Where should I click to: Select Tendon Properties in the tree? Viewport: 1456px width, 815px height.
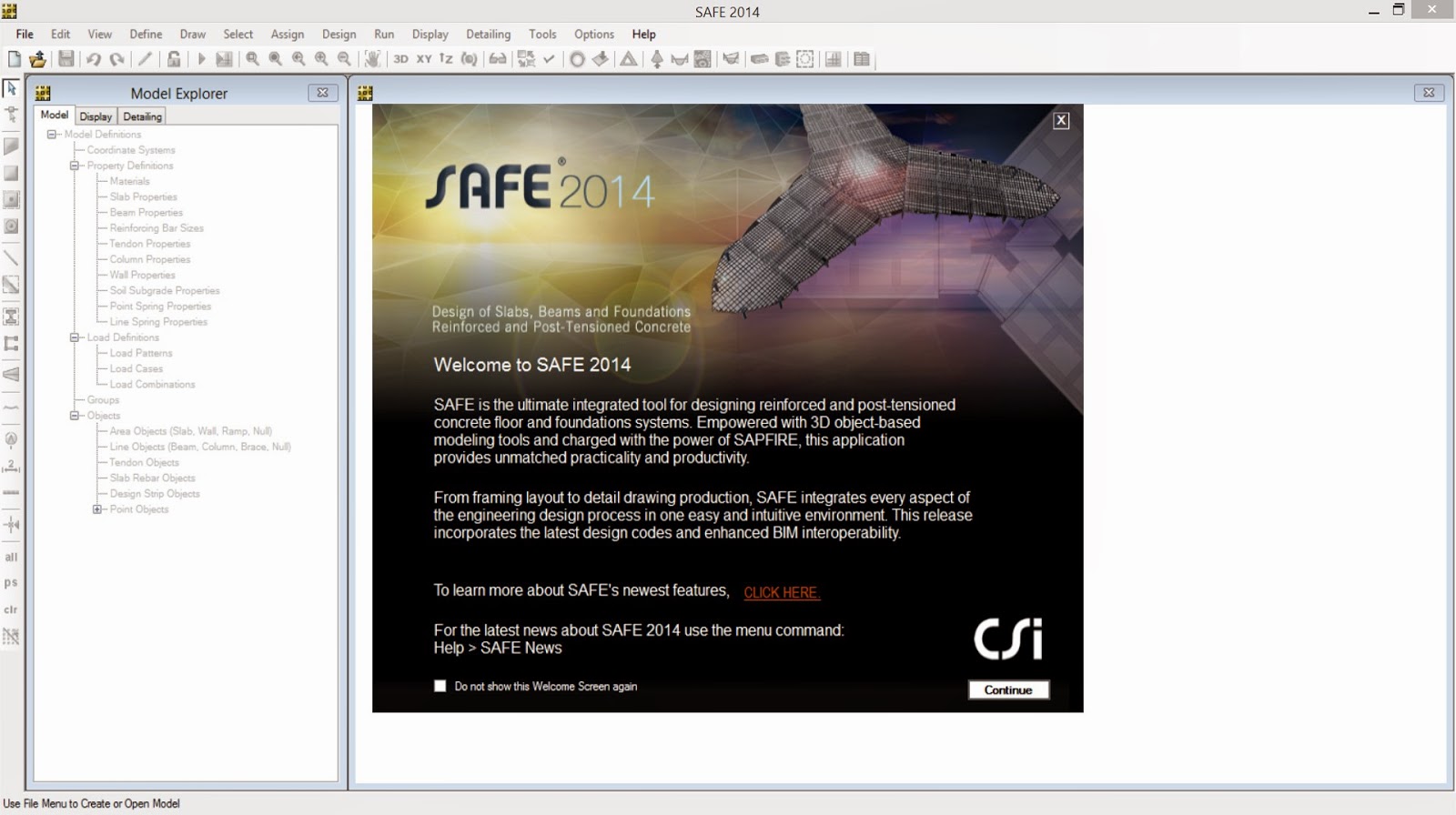pyautogui.click(x=150, y=244)
